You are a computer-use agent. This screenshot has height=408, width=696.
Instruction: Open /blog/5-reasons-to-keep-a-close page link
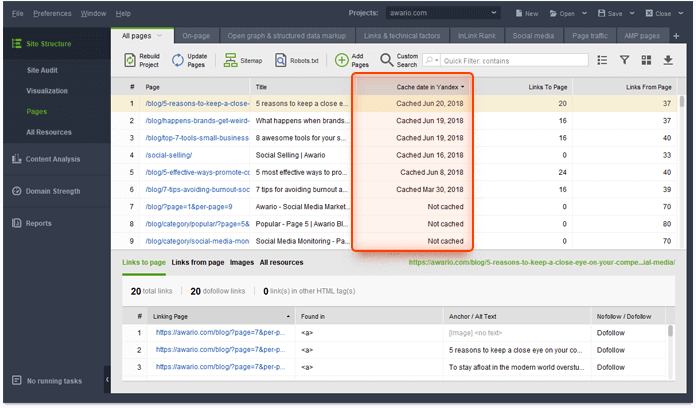pyautogui.click(x=197, y=103)
